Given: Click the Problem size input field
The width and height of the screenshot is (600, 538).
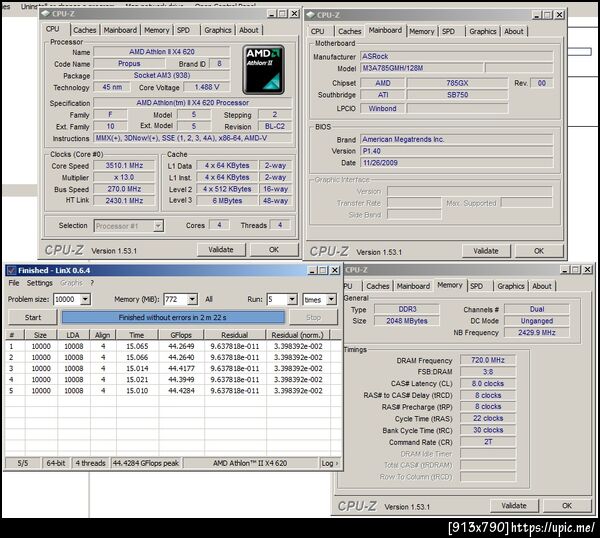Looking at the screenshot, I should (67, 299).
